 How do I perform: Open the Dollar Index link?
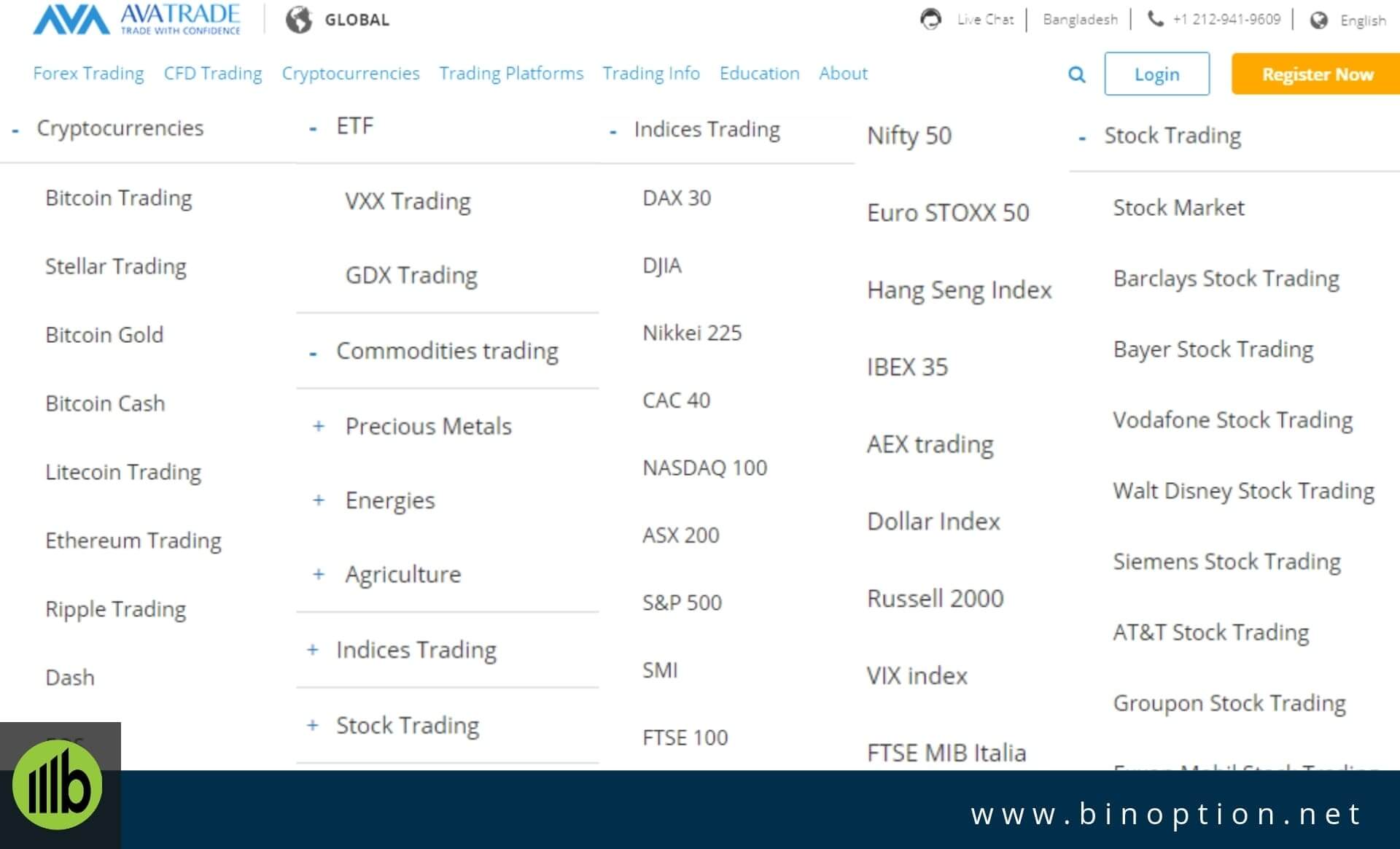(x=933, y=522)
